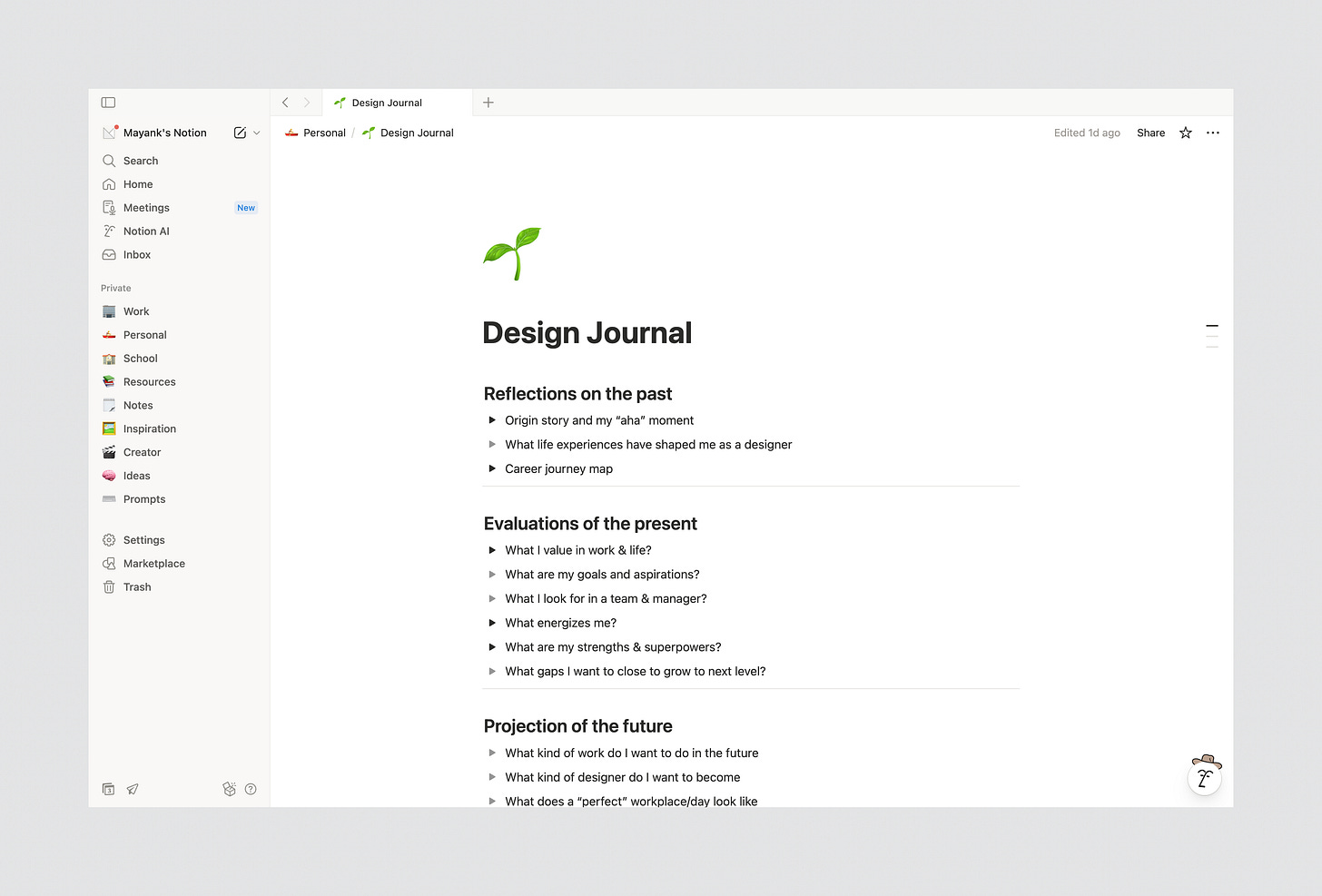Click the cube sparkle icon in sidebar footer
Screen dimensions: 1322x896
(229, 789)
